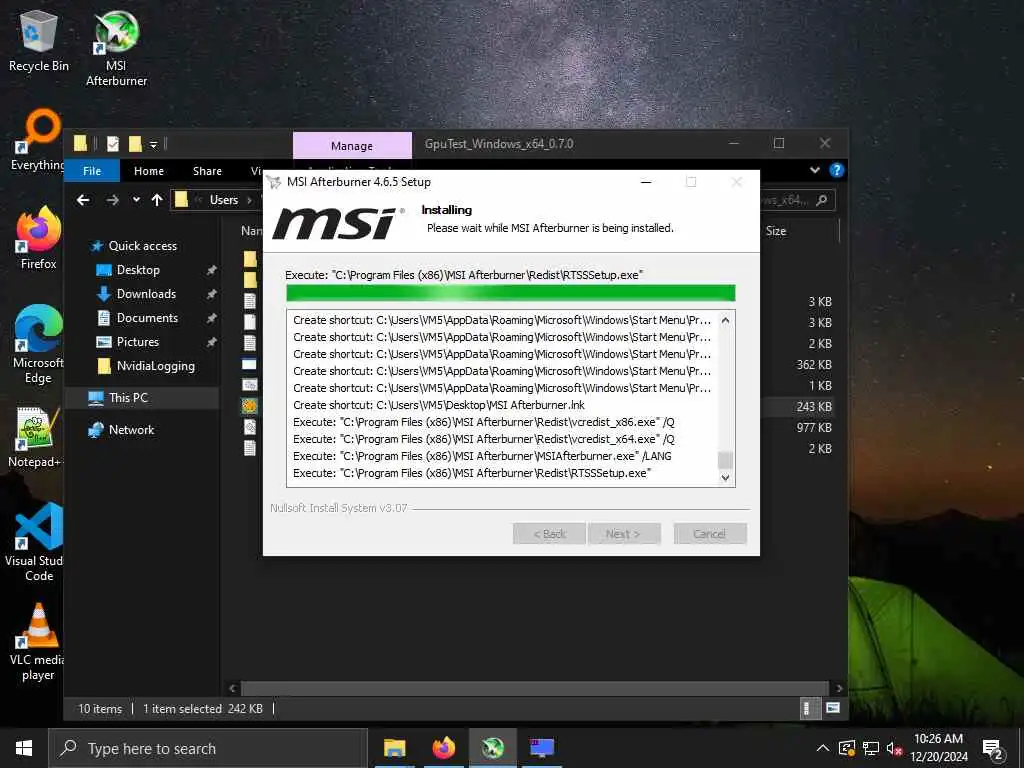
Task: Click the Cancel button in setup
Action: (710, 534)
